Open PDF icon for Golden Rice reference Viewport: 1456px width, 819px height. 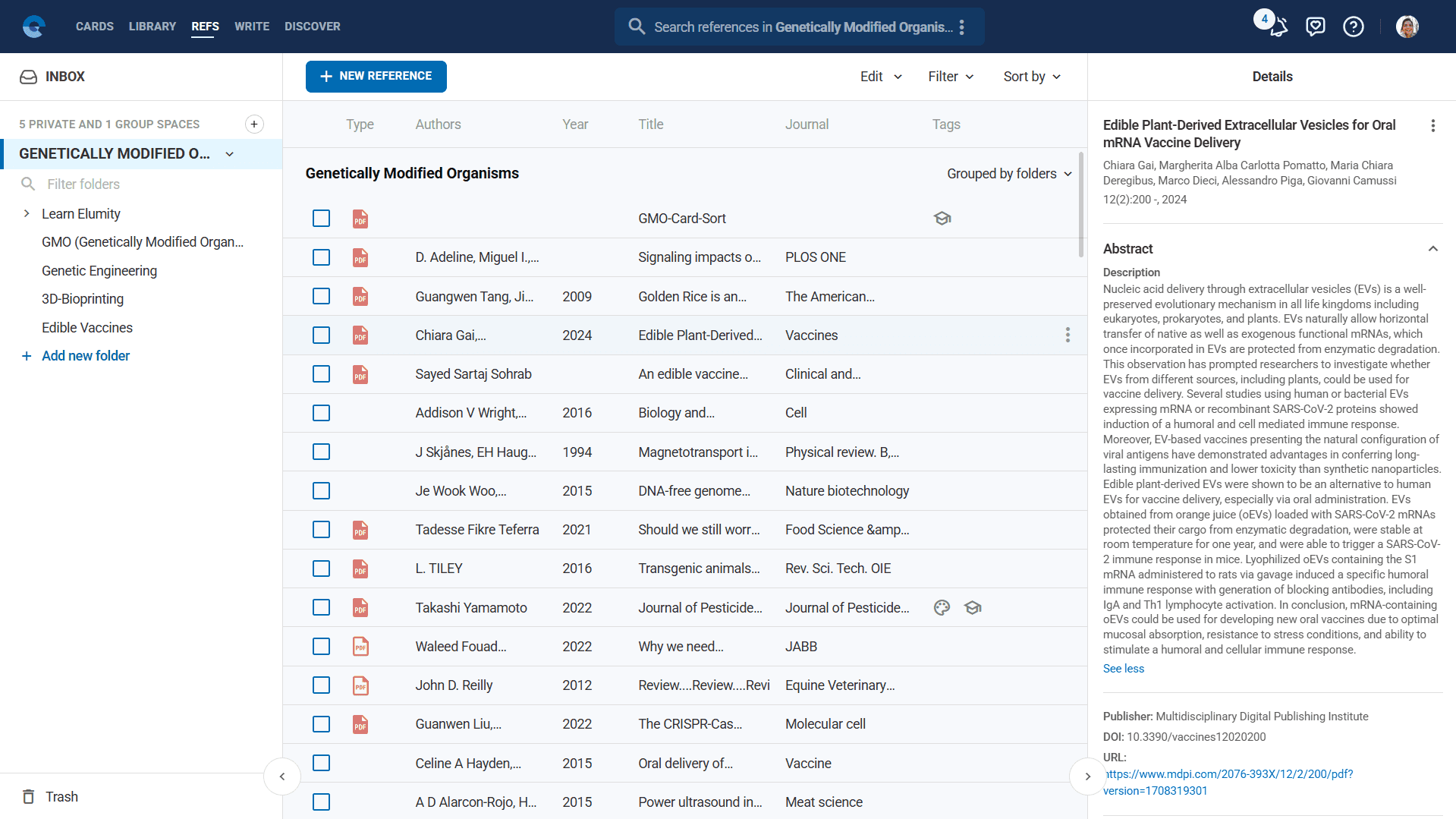pos(360,297)
